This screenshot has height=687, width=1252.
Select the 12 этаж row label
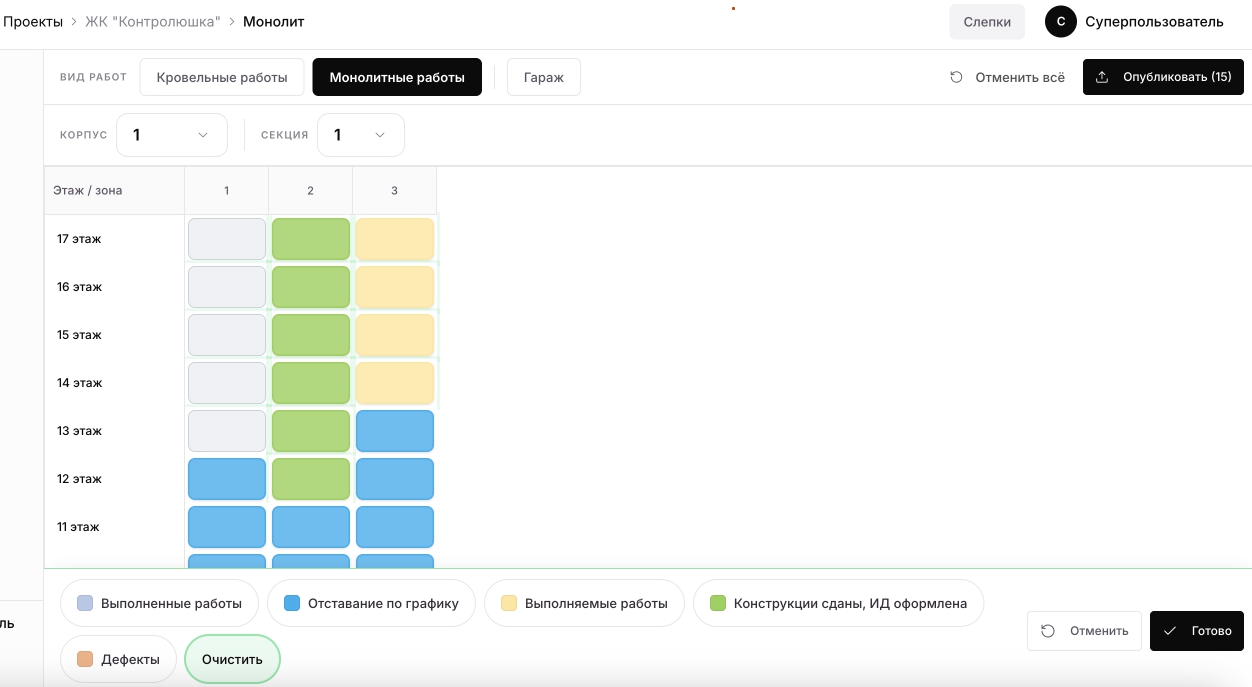tap(79, 479)
